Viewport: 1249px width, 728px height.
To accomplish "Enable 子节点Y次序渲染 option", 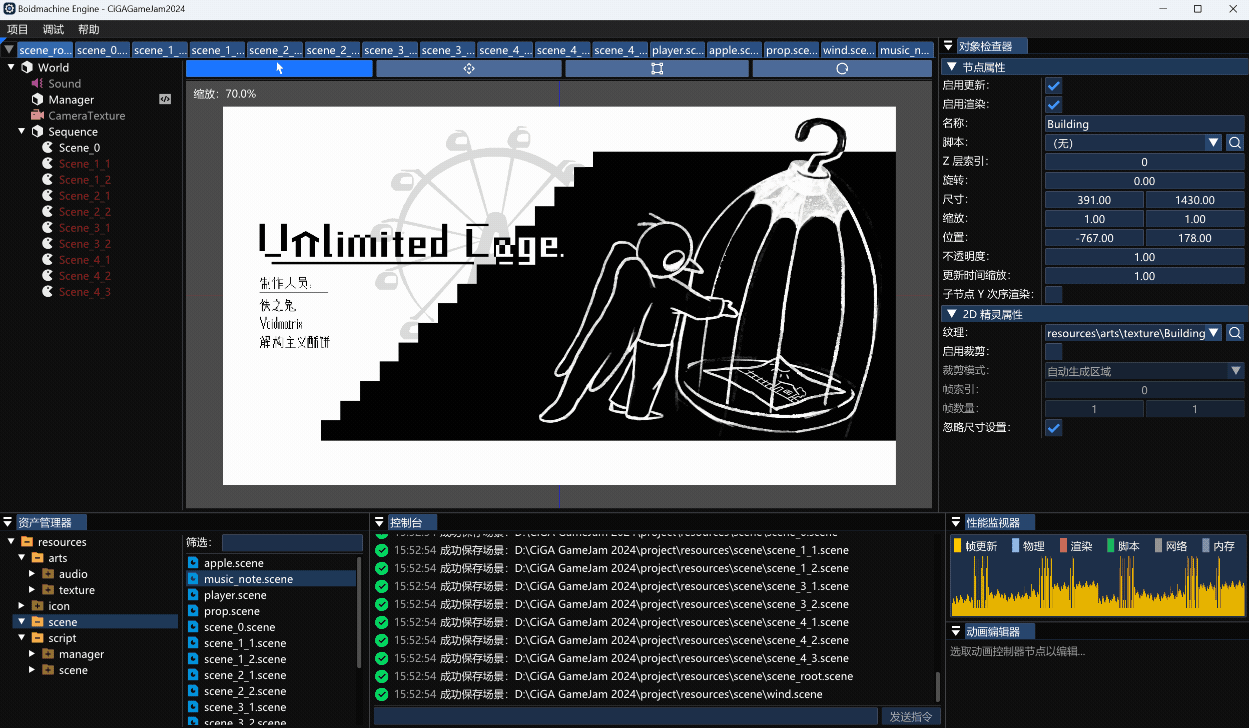I will click(x=1053, y=294).
